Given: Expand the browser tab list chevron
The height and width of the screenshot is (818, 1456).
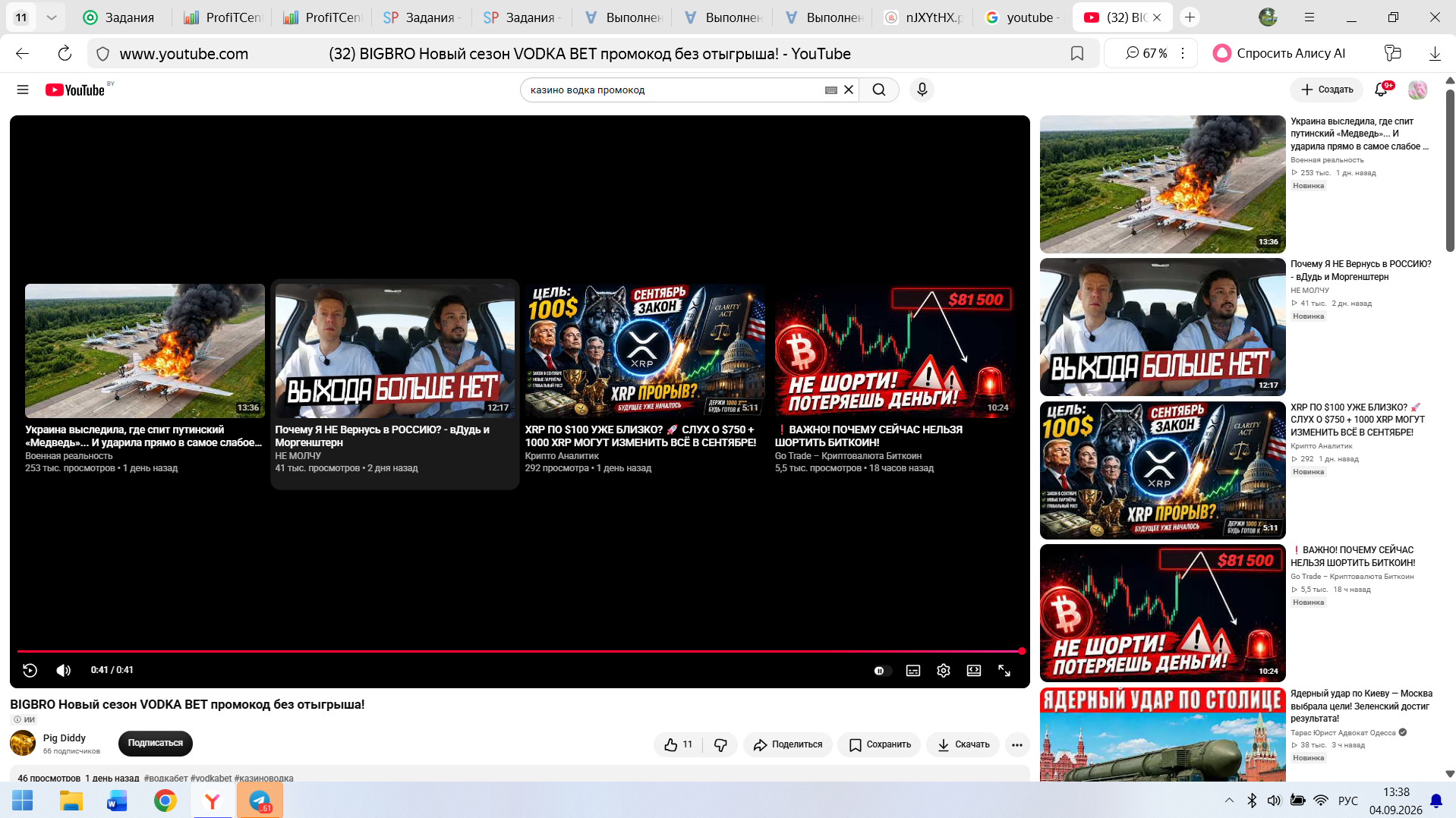Looking at the screenshot, I should (x=51, y=17).
